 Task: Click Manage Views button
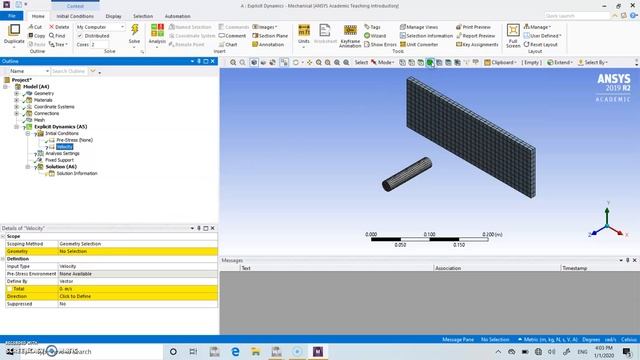[x=419, y=27]
